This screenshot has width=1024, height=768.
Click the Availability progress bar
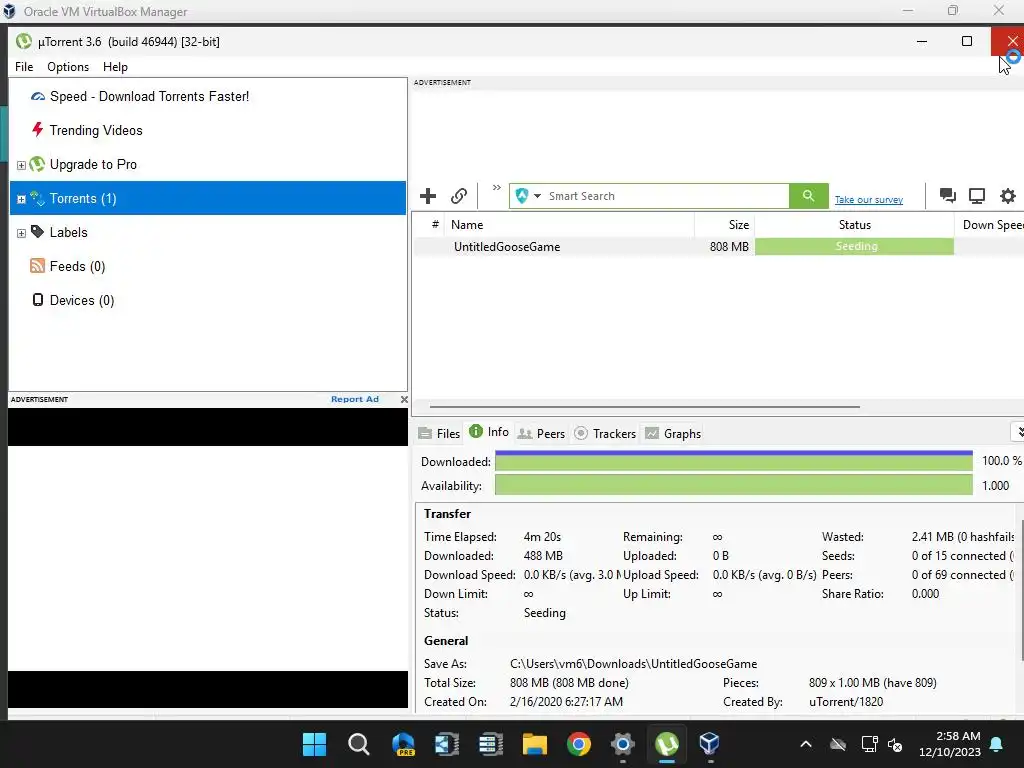click(733, 485)
